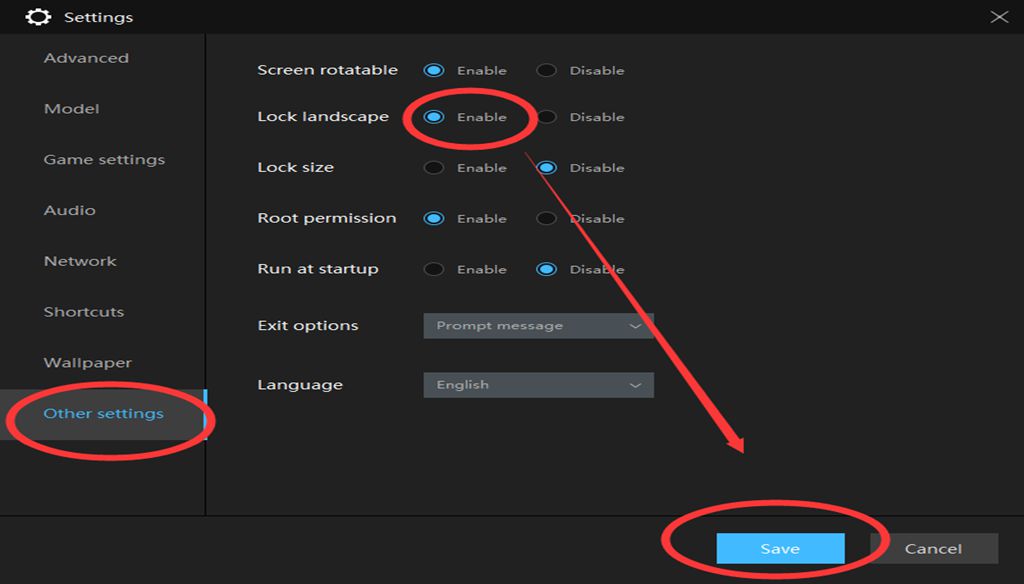Open the Language dropdown showing English
This screenshot has height=584, width=1024.
click(538, 385)
